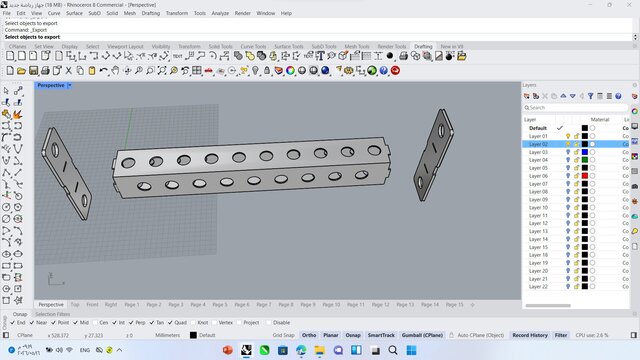This screenshot has width=640, height=360.
Task: Toggle Gumball (CPlane) in the status bar
Action: [422, 335]
